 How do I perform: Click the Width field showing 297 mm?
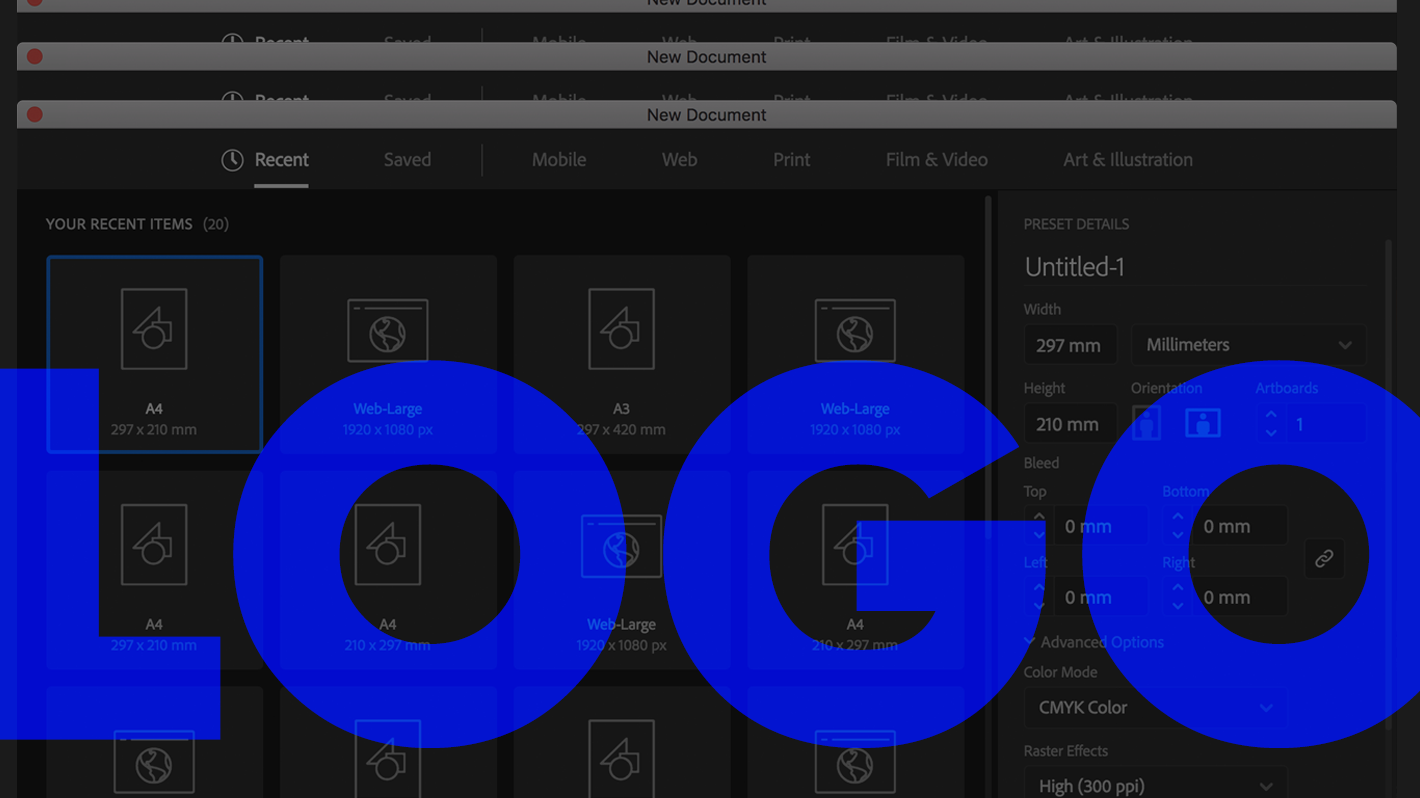point(1070,345)
